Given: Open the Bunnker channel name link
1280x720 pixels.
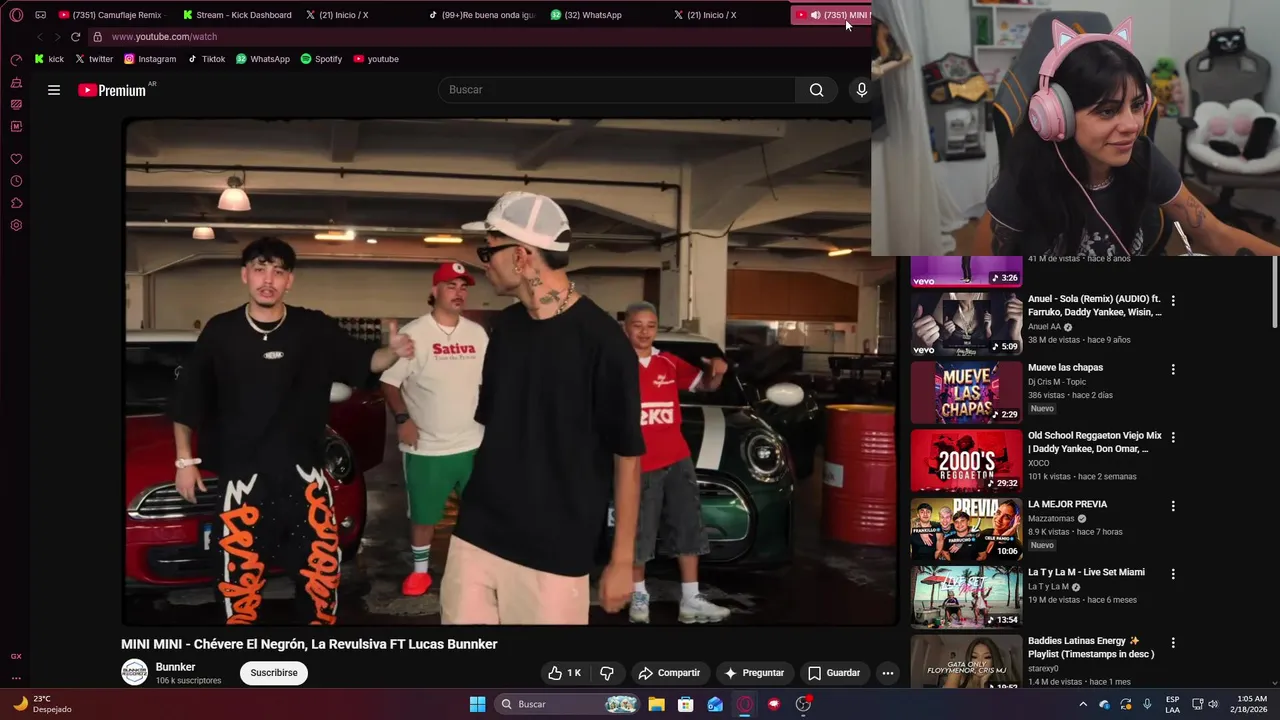Looking at the screenshot, I should pyautogui.click(x=175, y=667).
